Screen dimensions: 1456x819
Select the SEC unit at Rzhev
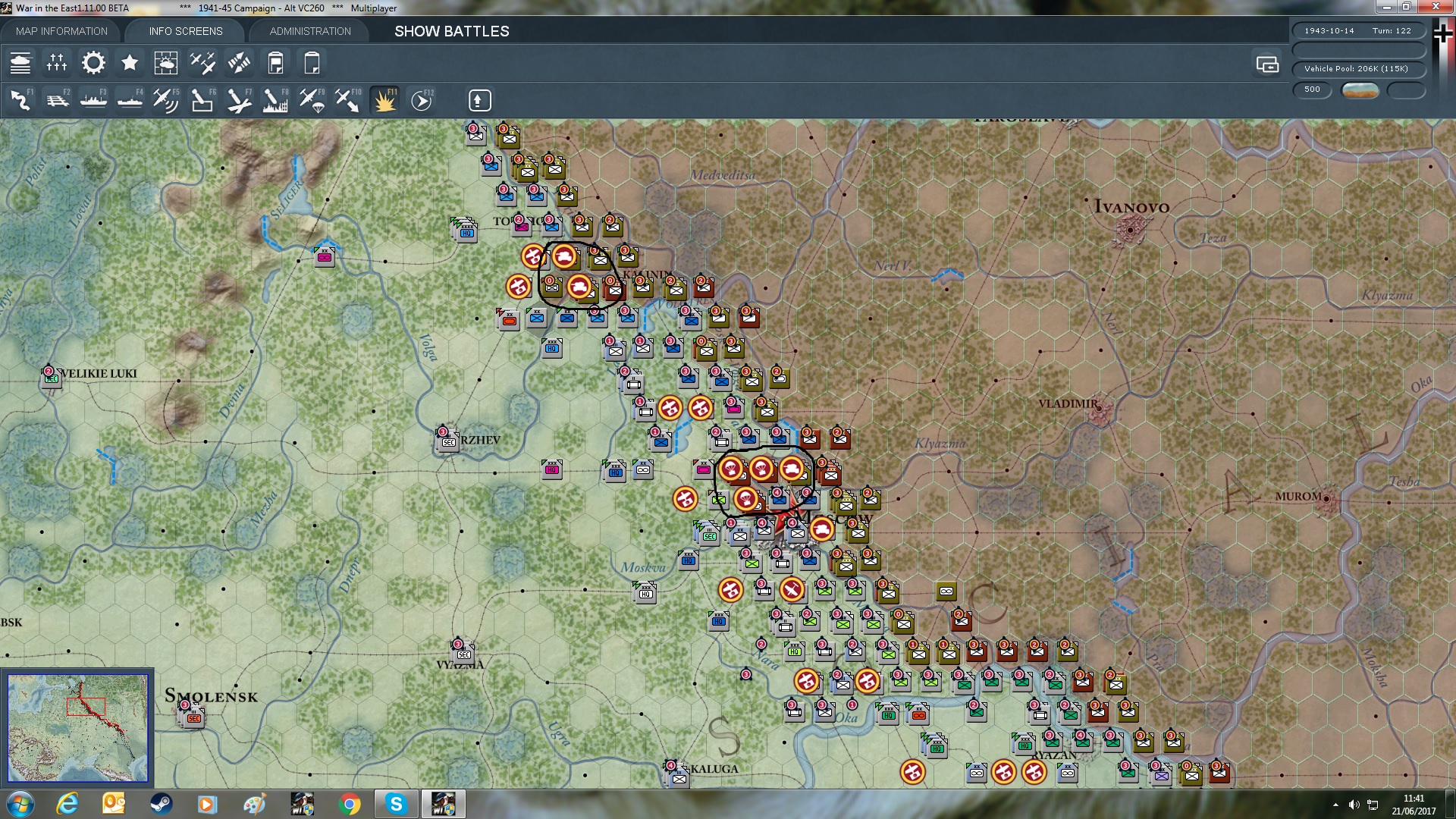coord(447,440)
